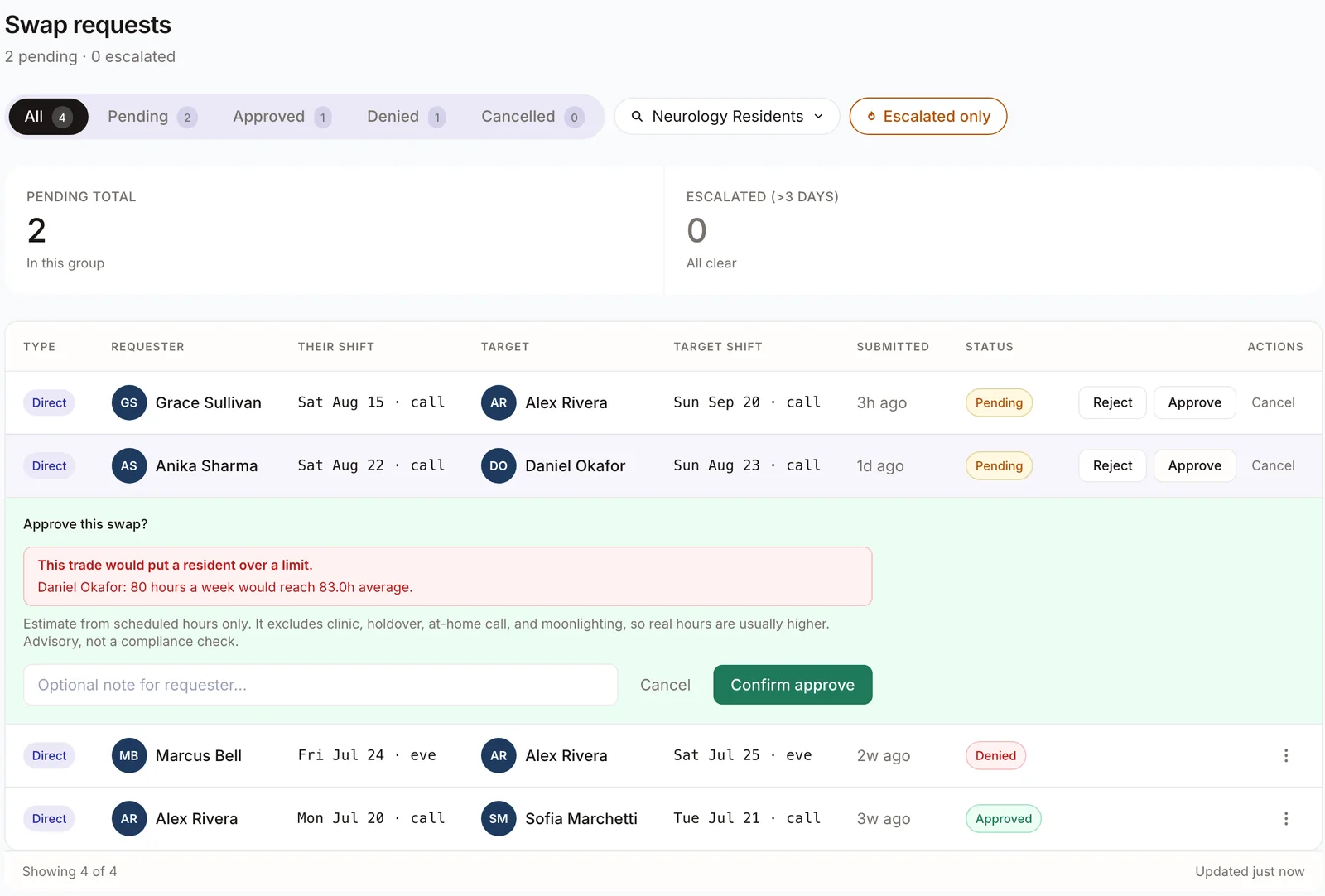Click the Submitted column header
1325x896 pixels.
[x=893, y=347]
